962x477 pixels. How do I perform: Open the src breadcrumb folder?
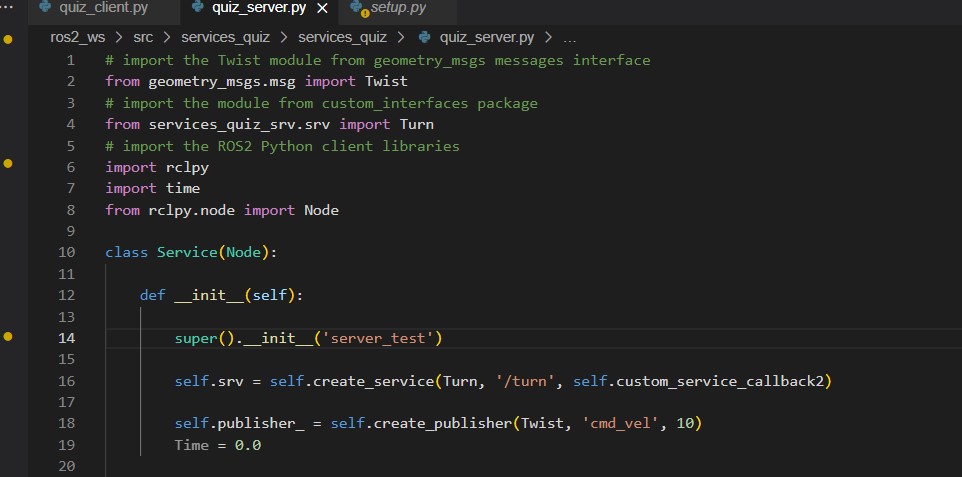tap(143, 37)
